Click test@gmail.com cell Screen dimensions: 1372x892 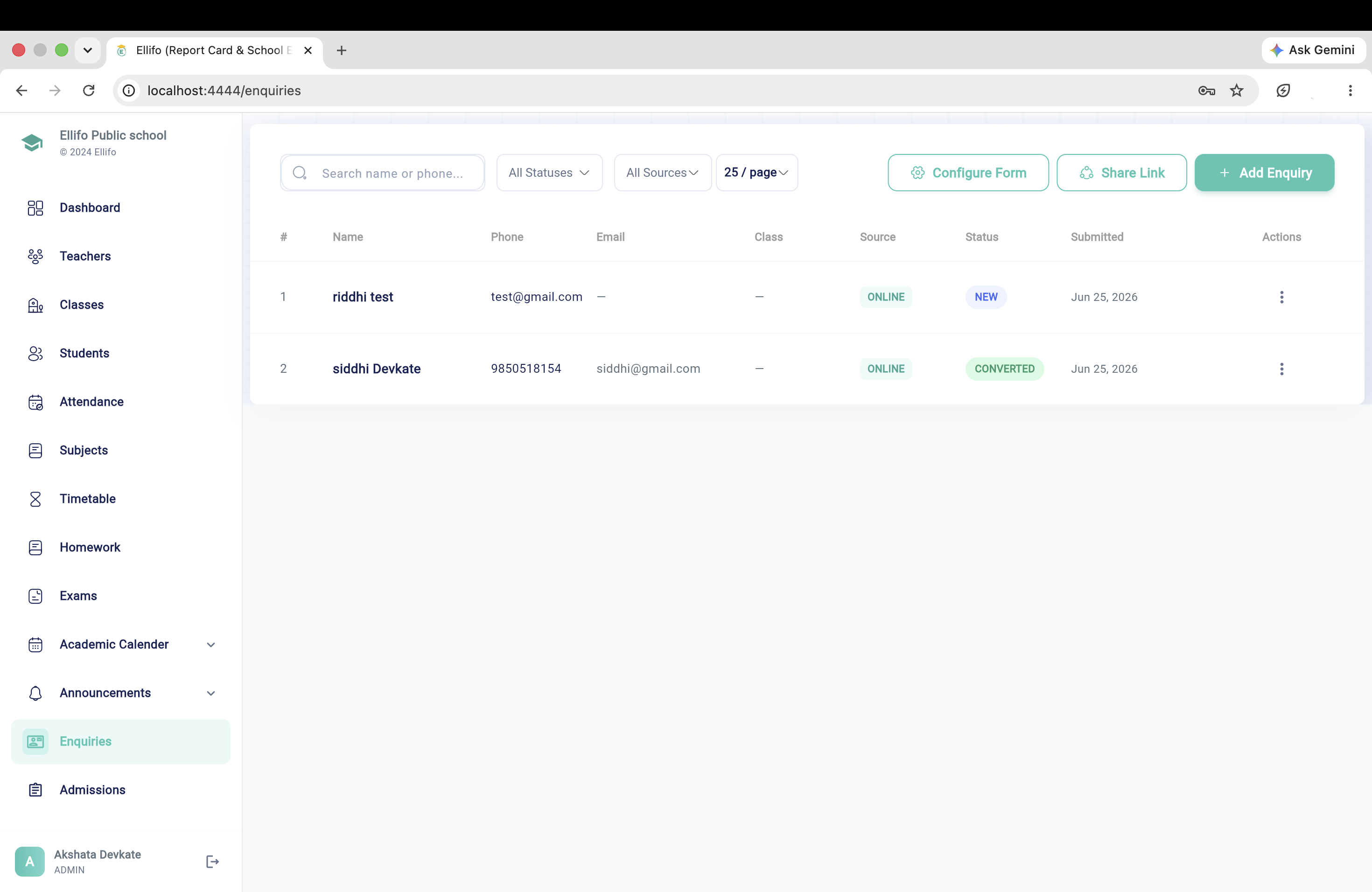click(x=536, y=297)
